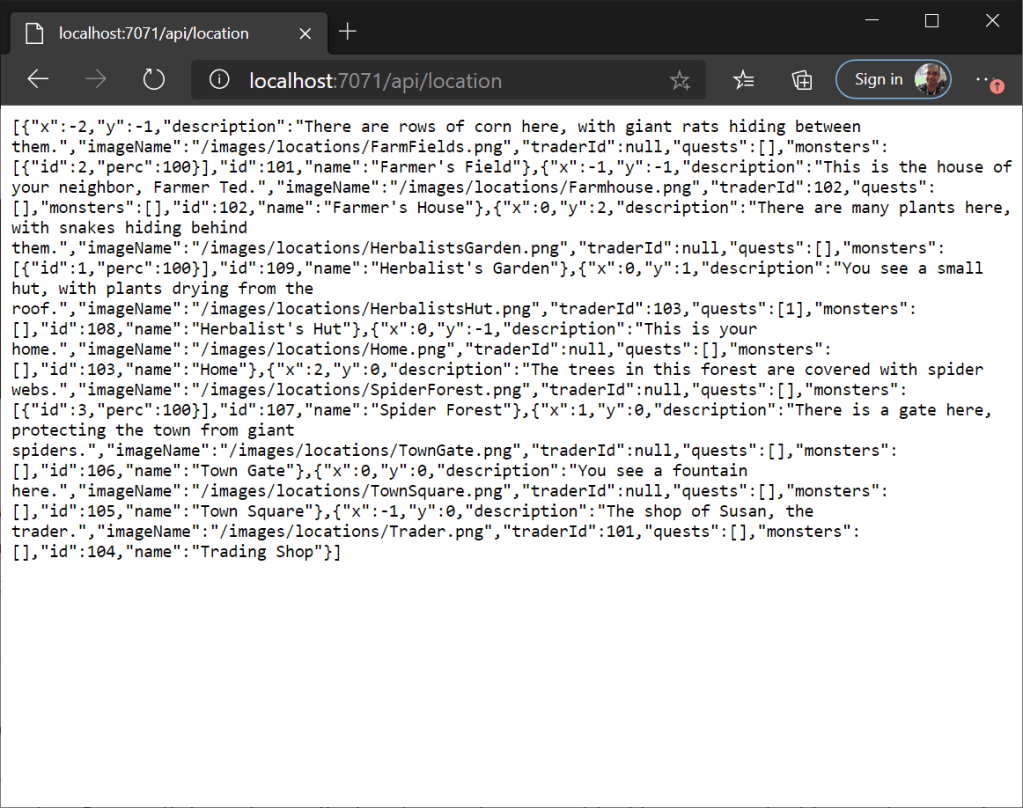Open the Settings and more menu
Image resolution: width=1023 pixels, height=808 pixels.
tap(988, 80)
